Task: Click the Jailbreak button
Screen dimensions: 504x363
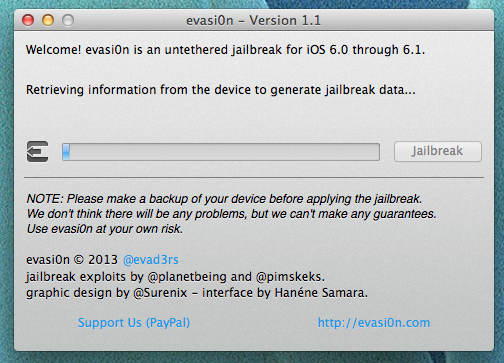Action: tap(438, 151)
